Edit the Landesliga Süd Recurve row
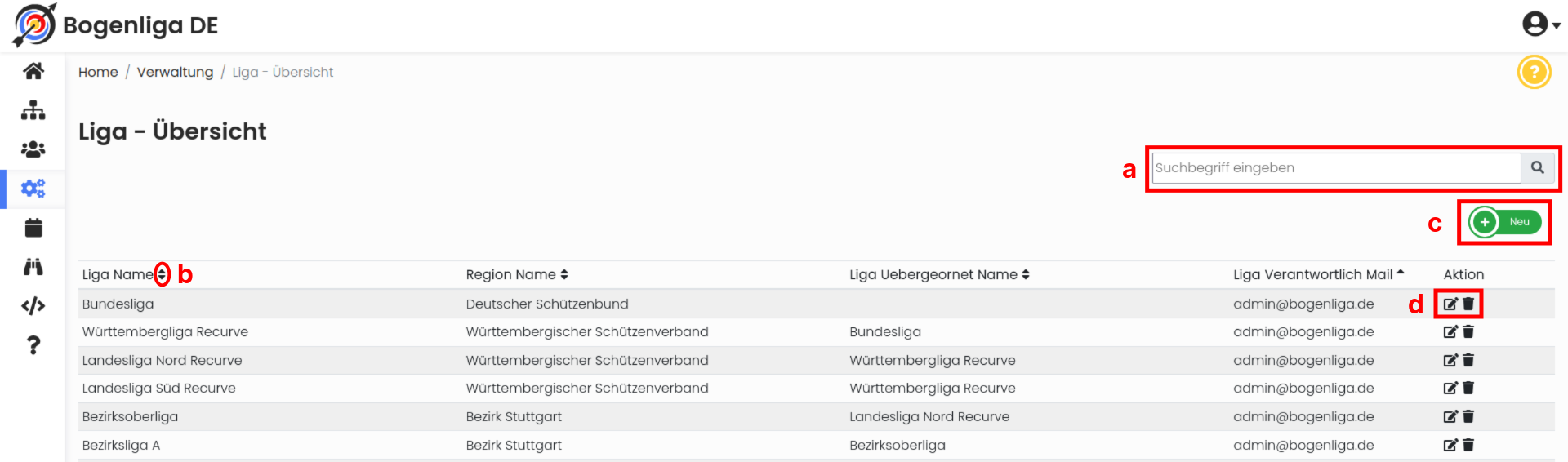Image resolution: width=1568 pixels, height=462 pixels. 1450,388
